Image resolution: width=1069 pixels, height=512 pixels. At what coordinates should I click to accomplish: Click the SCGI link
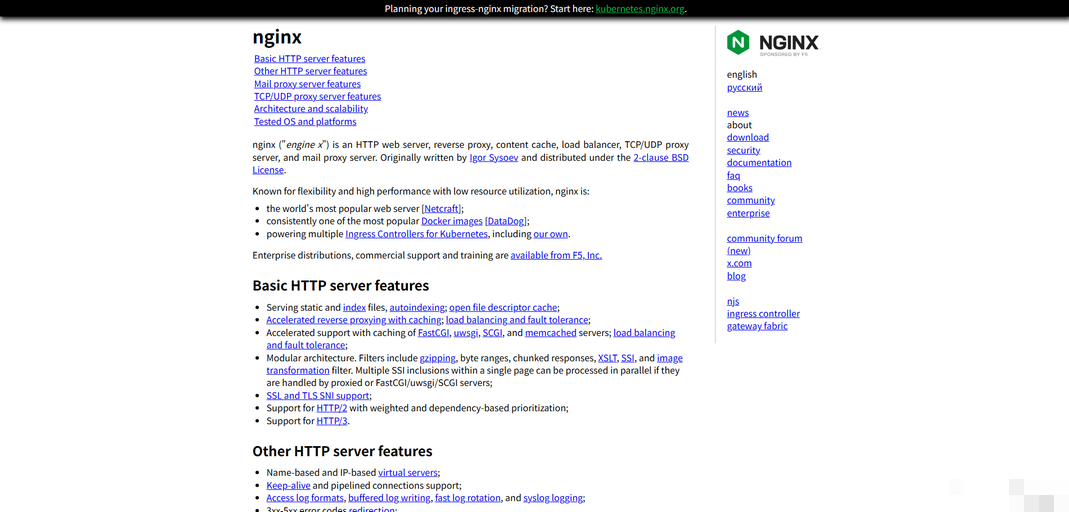[492, 333]
